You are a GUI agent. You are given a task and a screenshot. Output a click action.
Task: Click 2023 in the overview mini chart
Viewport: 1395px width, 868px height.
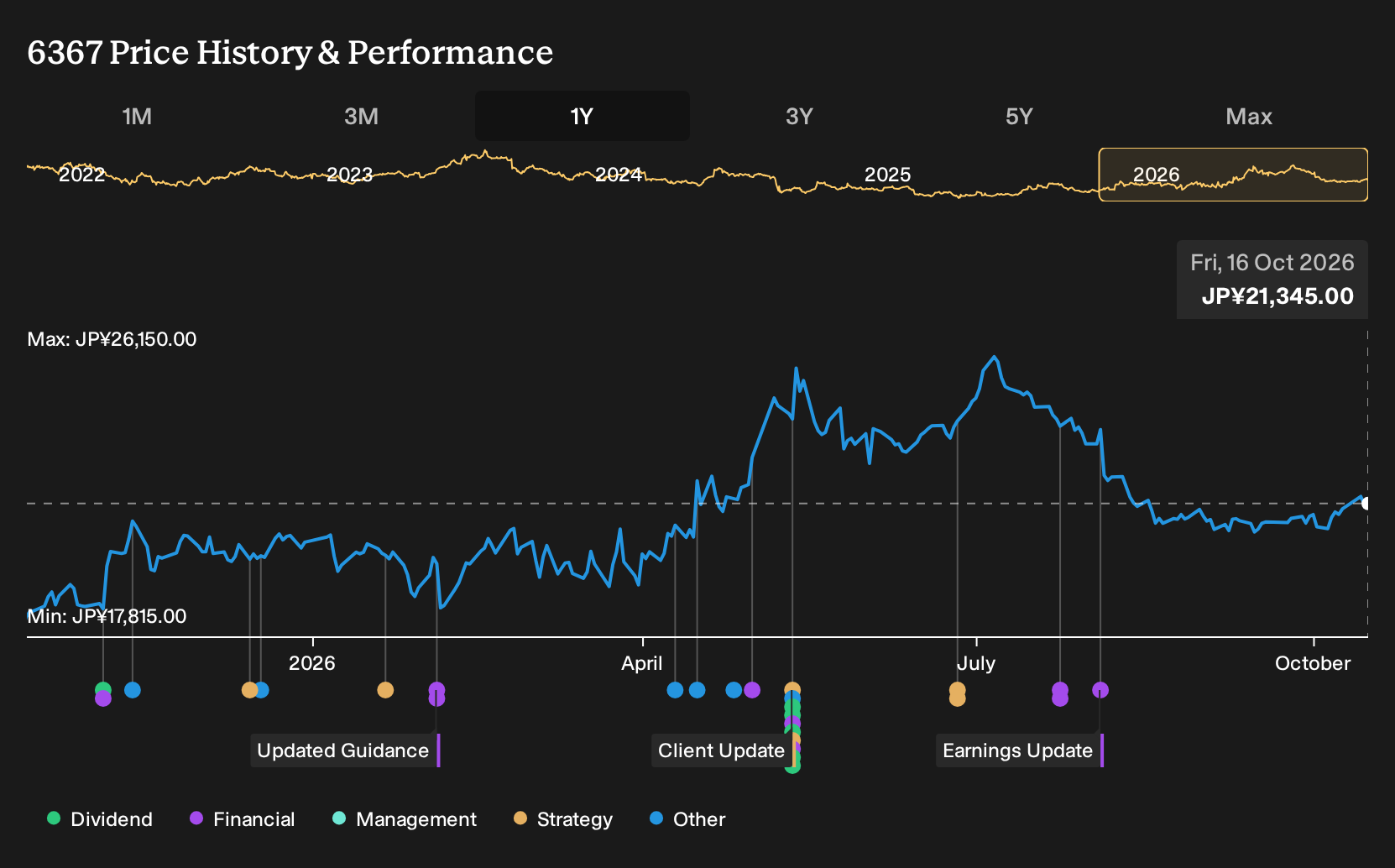350,175
